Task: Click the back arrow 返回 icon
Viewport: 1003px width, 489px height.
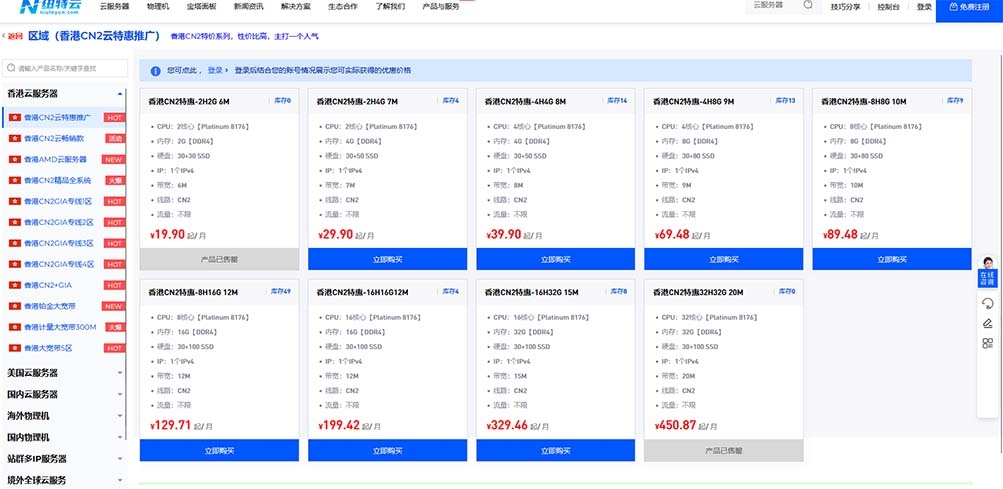Action: [x=13, y=36]
